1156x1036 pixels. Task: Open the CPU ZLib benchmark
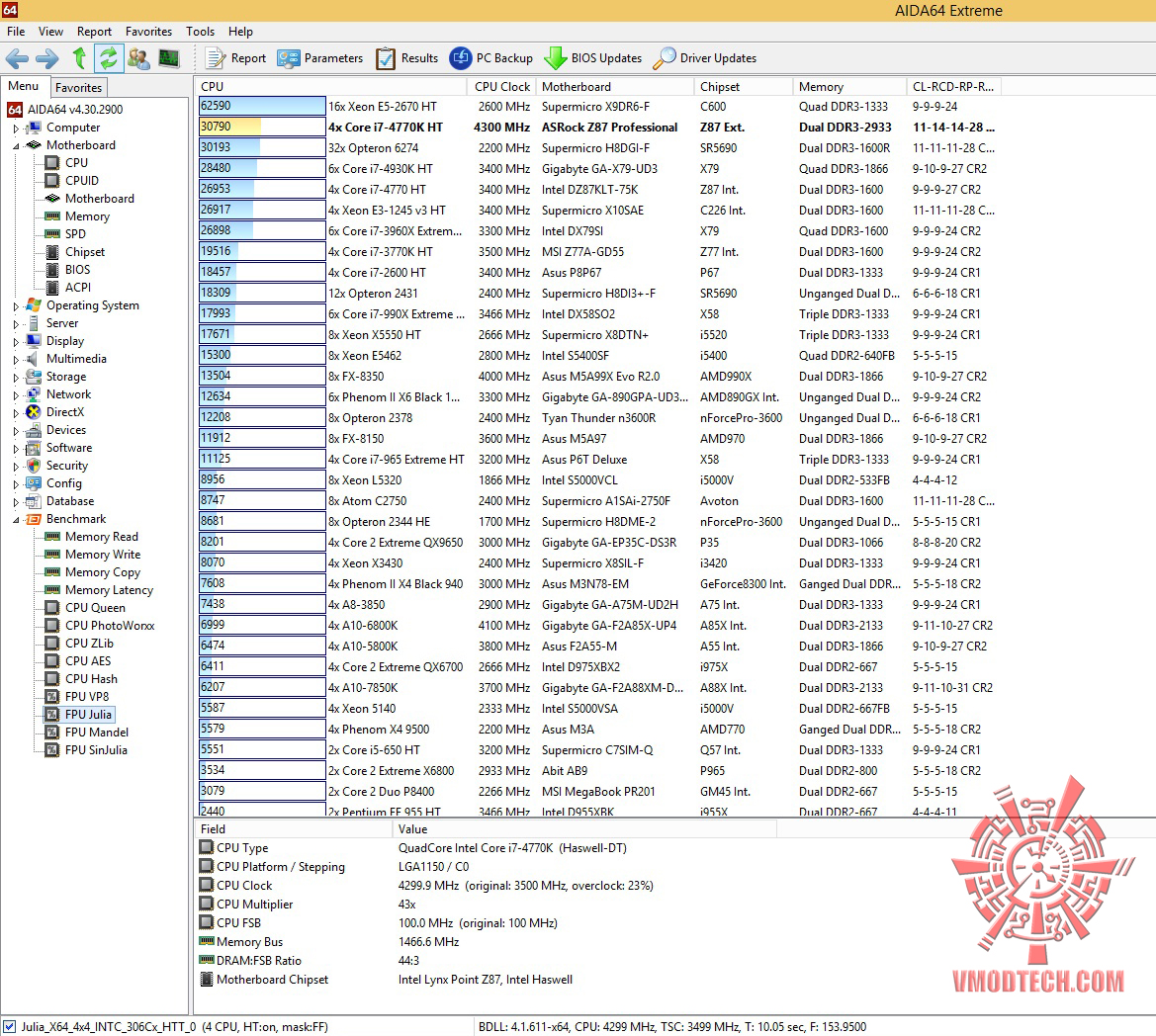(x=89, y=644)
